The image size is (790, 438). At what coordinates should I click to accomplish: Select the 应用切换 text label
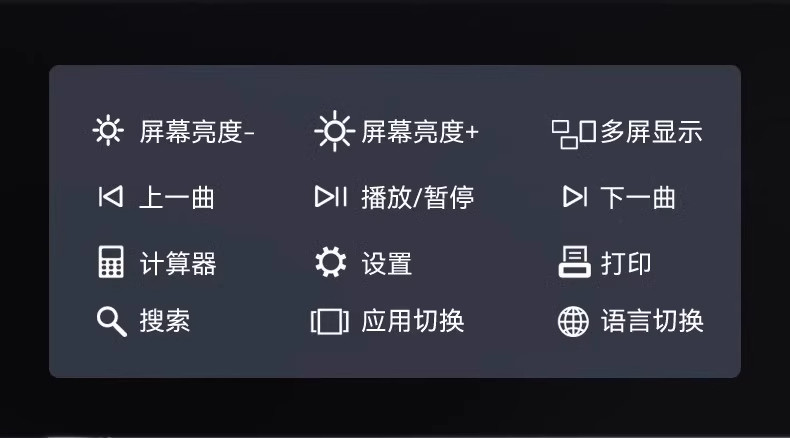413,321
